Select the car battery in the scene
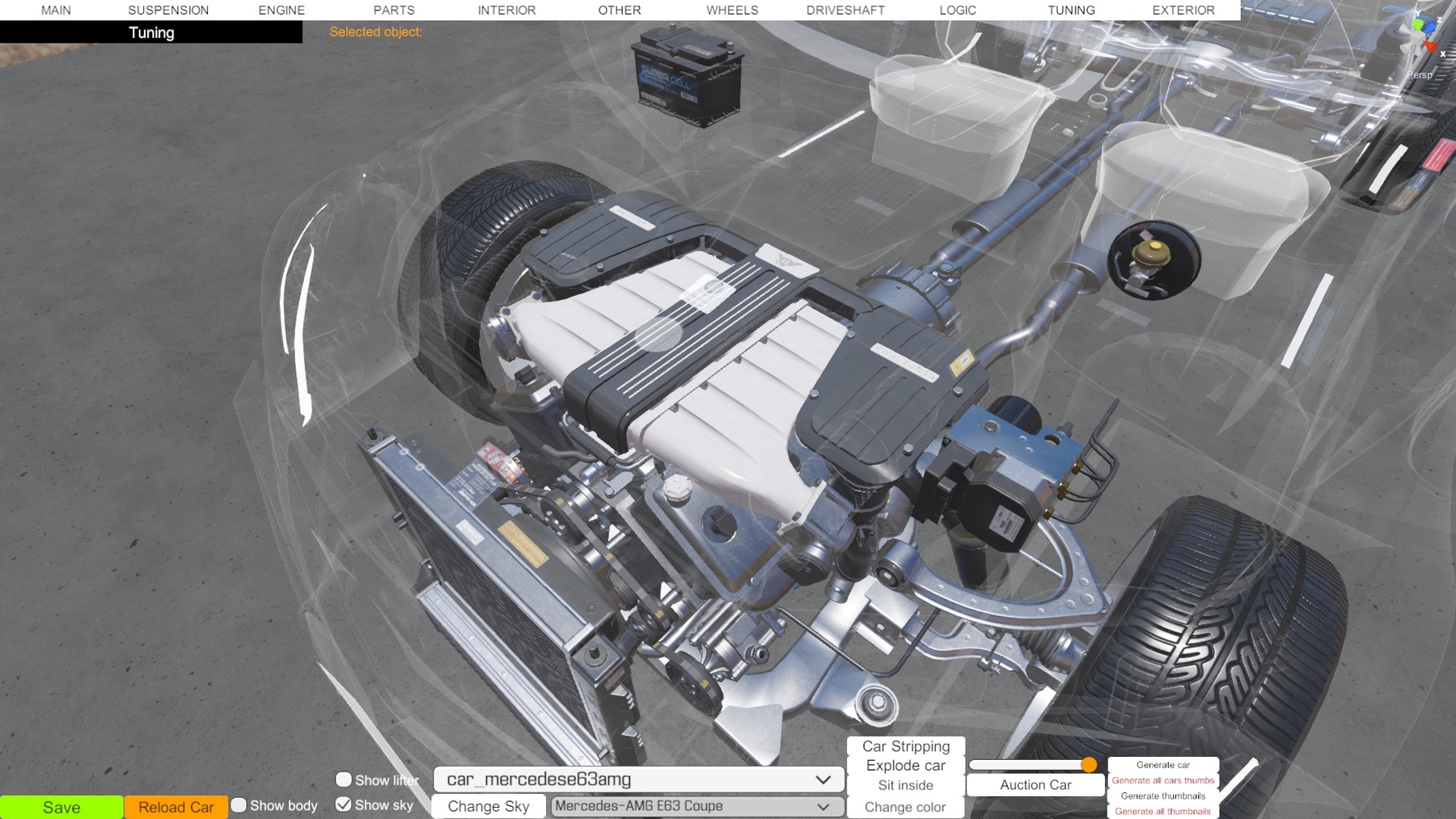This screenshot has width=1456, height=819. point(687,75)
